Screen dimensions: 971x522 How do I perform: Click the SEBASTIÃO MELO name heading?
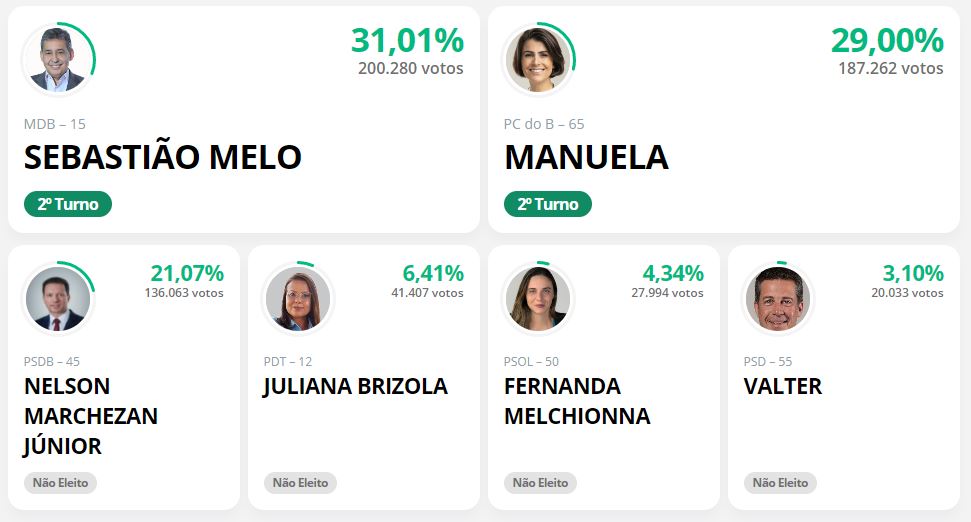163,157
